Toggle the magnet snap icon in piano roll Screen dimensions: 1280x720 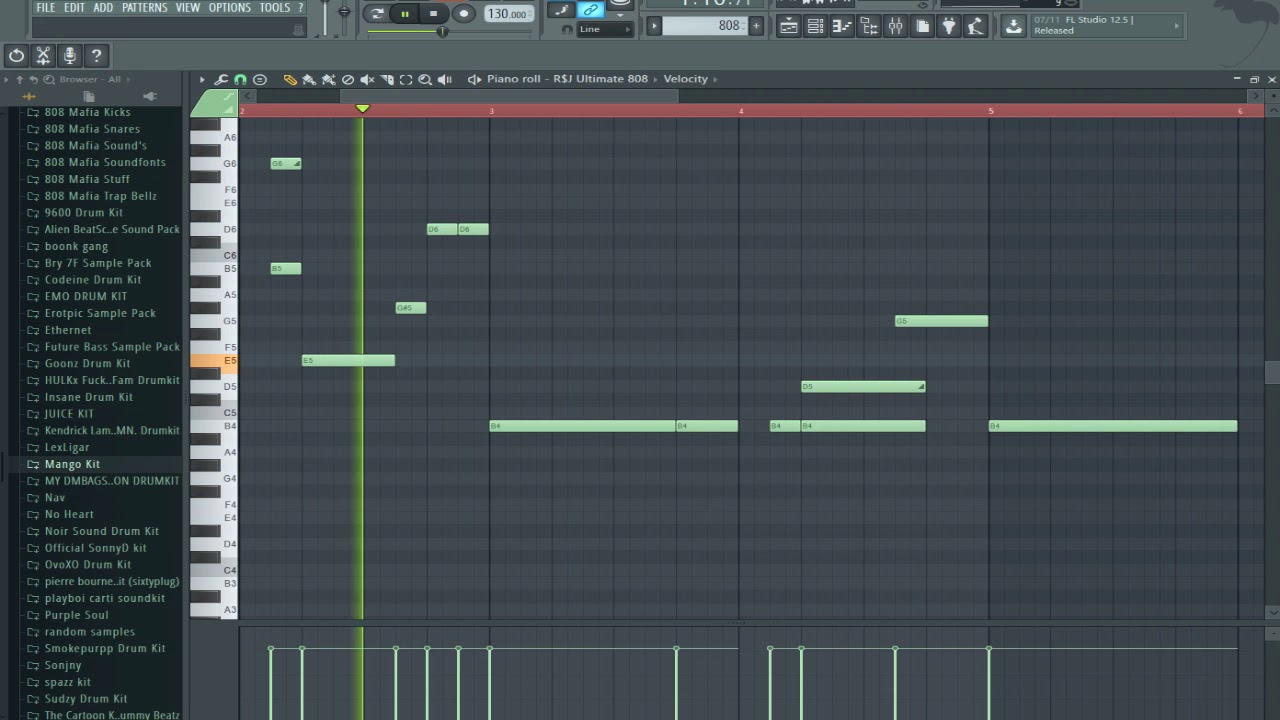(x=240, y=79)
